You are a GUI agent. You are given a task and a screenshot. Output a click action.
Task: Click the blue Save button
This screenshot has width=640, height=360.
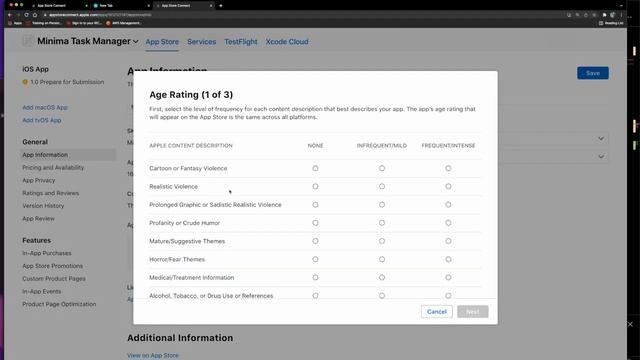coord(593,73)
